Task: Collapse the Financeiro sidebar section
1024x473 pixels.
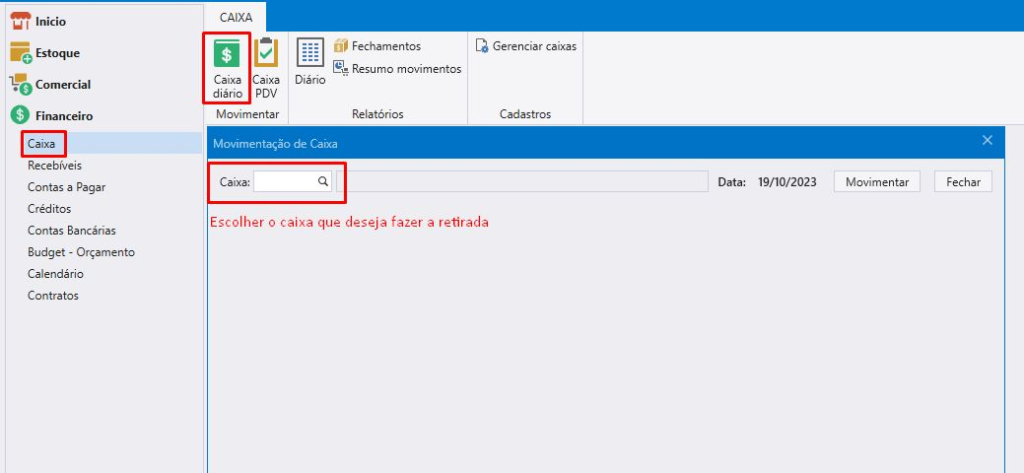Action: coord(64,116)
